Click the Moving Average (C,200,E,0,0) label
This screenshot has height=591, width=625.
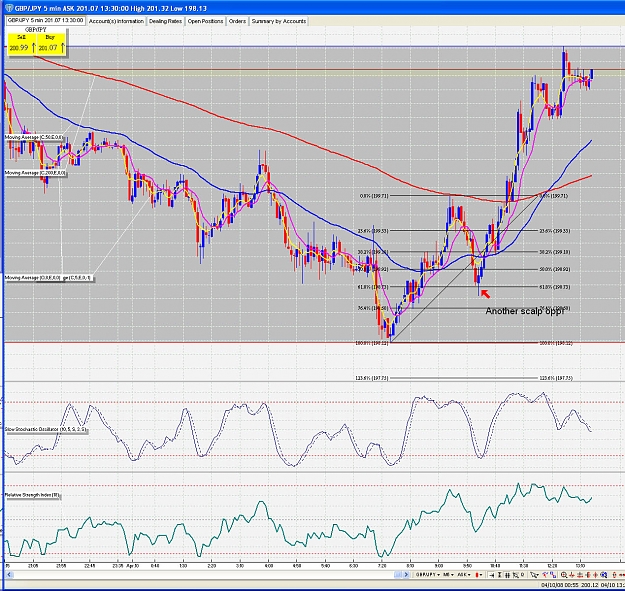coord(35,173)
